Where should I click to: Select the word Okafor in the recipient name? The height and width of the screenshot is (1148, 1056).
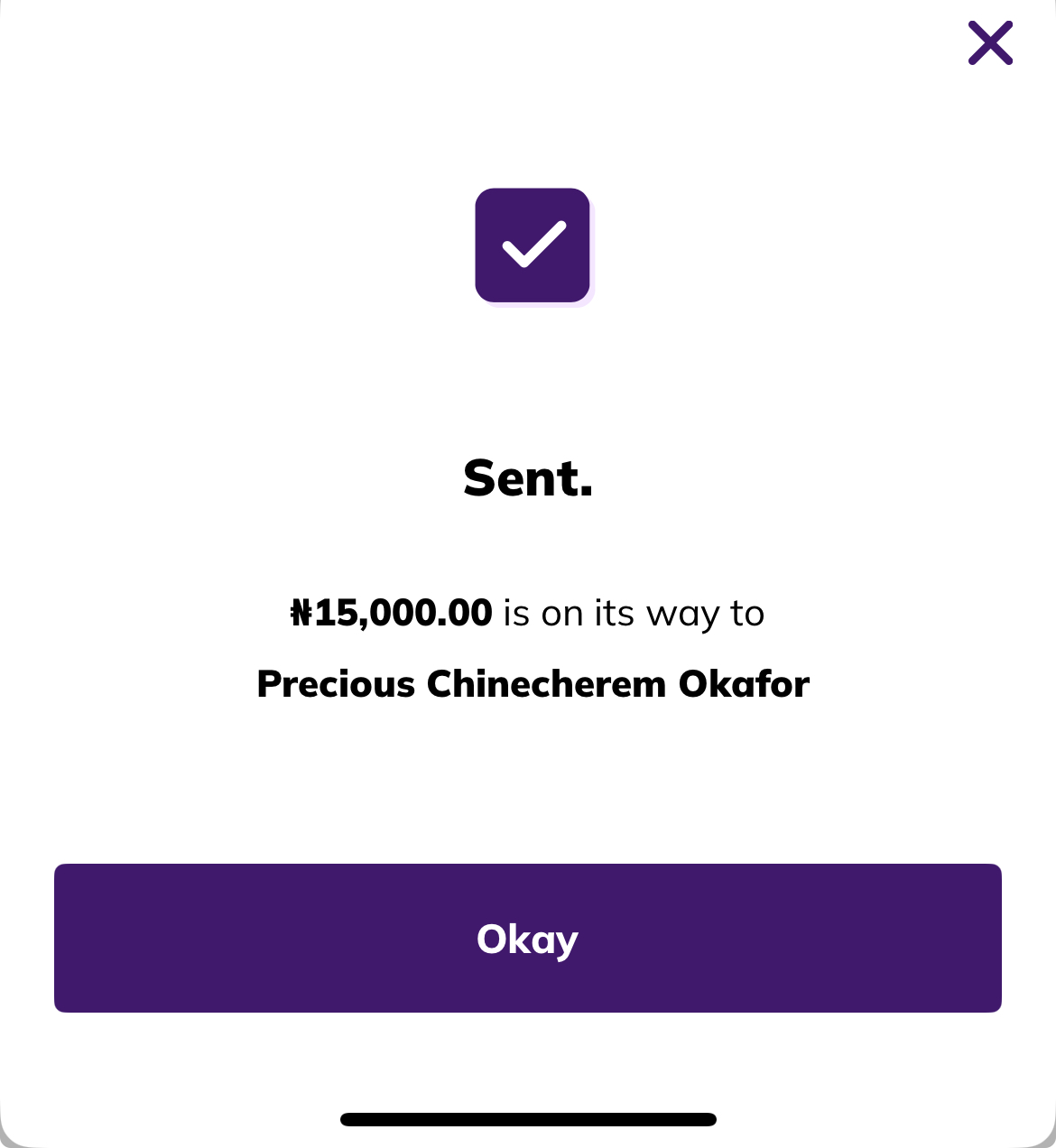pyautogui.click(x=744, y=684)
